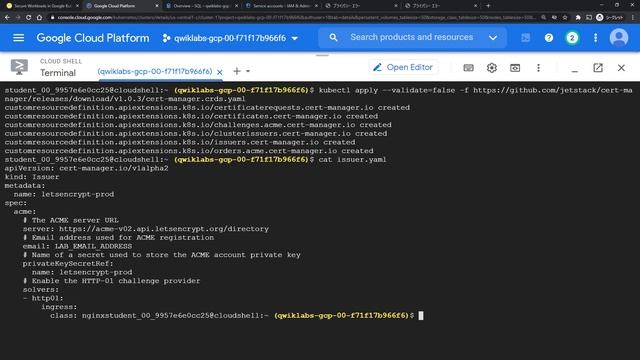640x360 pixels.
Task: Open the qwiklabs-gcp project selector dropdown
Action: click(230, 38)
